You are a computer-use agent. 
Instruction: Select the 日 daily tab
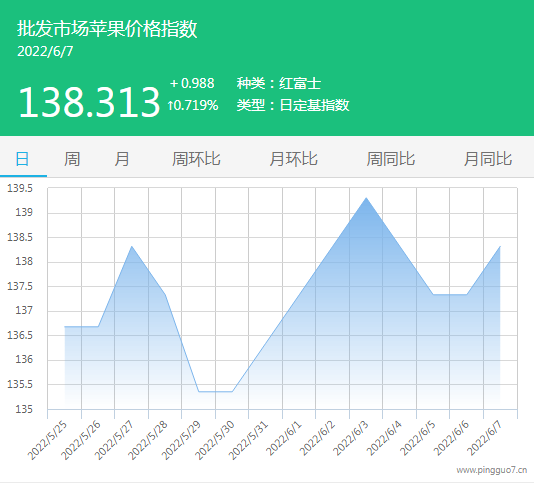click(x=23, y=159)
